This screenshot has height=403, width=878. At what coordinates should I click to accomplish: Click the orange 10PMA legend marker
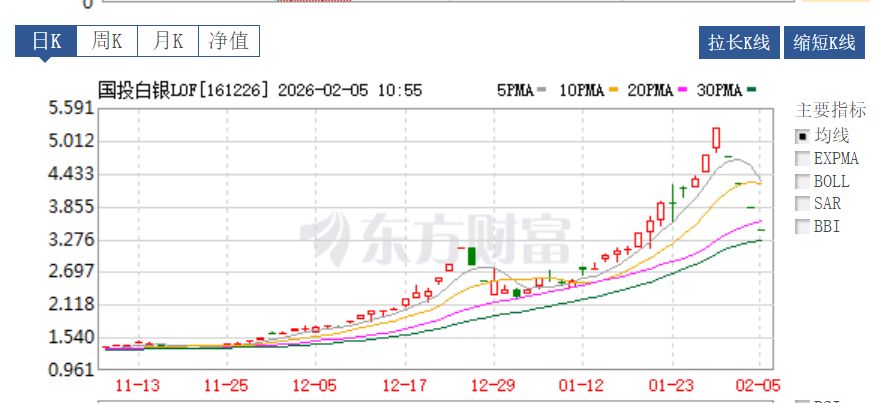click(612, 90)
